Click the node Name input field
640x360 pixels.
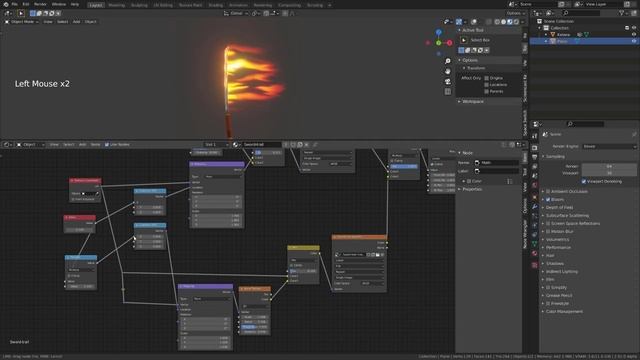pos(497,163)
